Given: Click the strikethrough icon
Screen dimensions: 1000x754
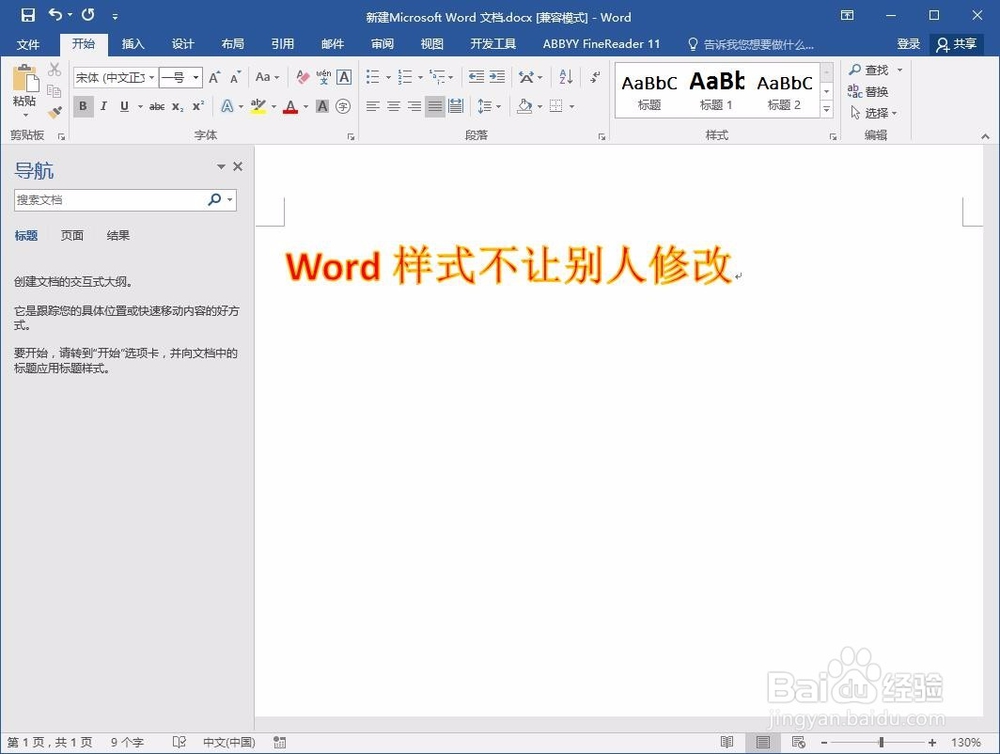Looking at the screenshot, I should pos(157,106).
